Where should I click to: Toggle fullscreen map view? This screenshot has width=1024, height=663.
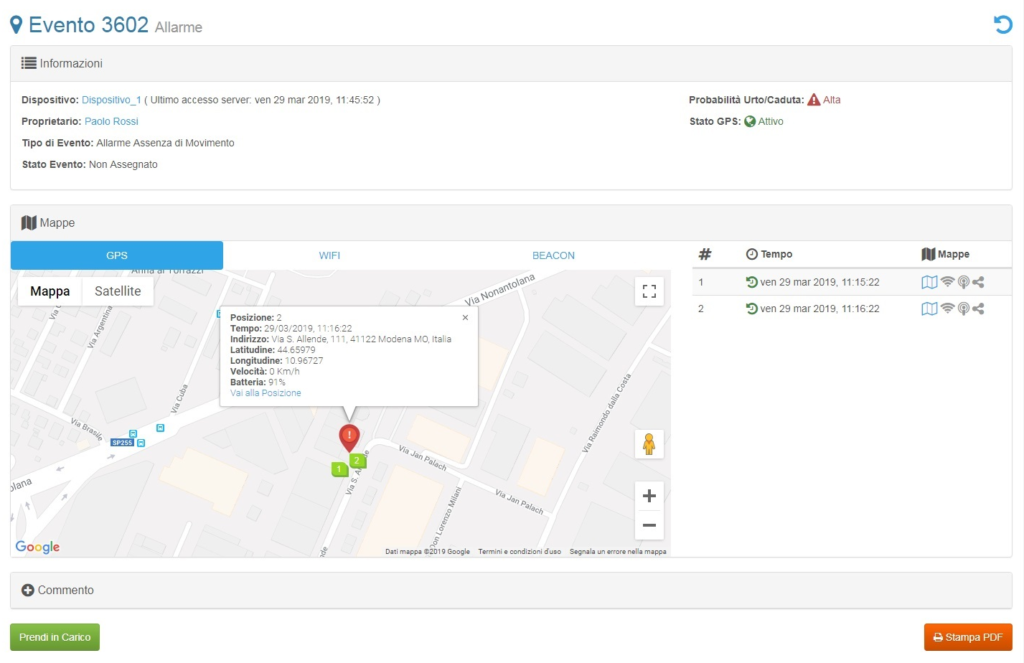pyautogui.click(x=649, y=291)
